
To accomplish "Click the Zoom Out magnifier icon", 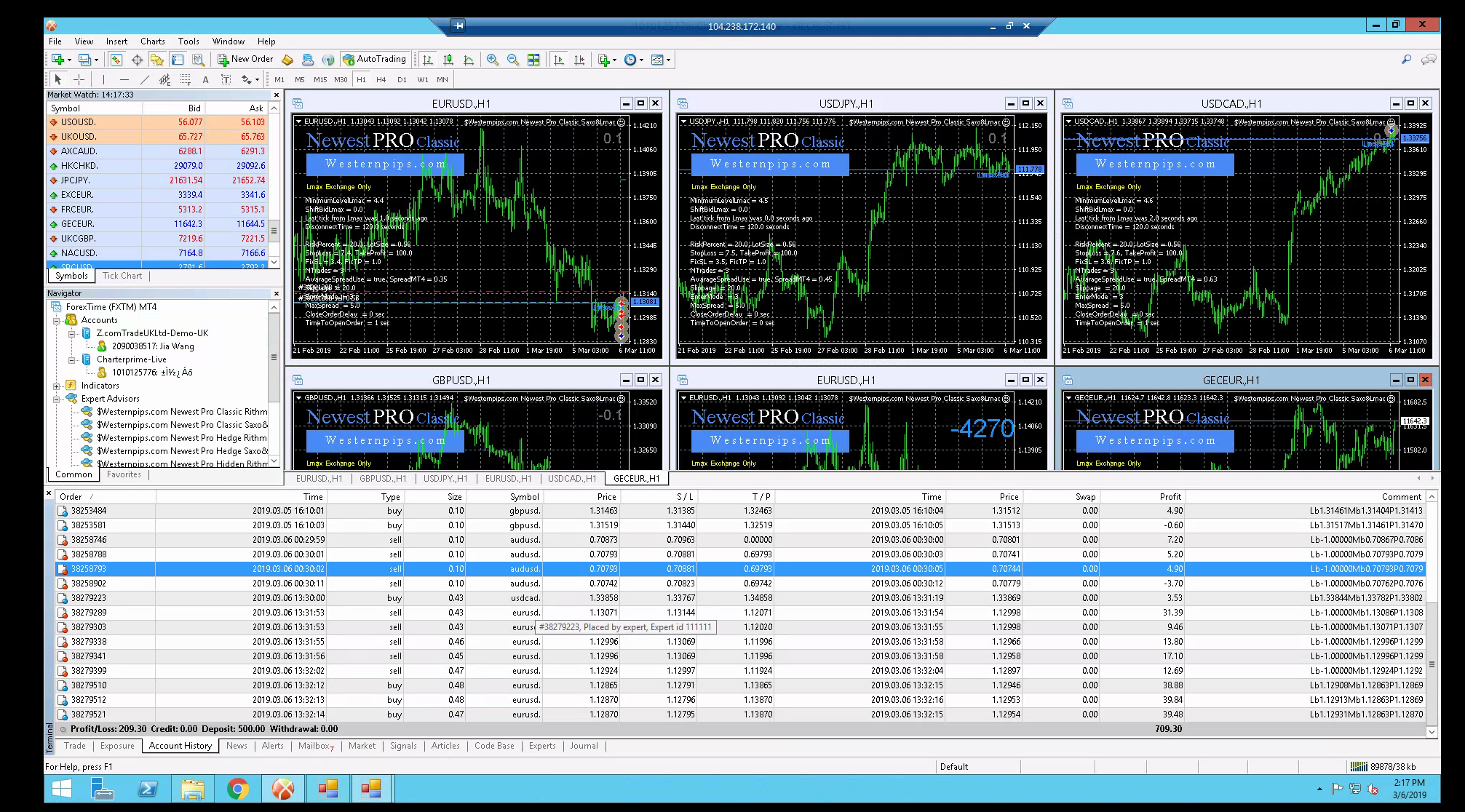I will (x=513, y=60).
